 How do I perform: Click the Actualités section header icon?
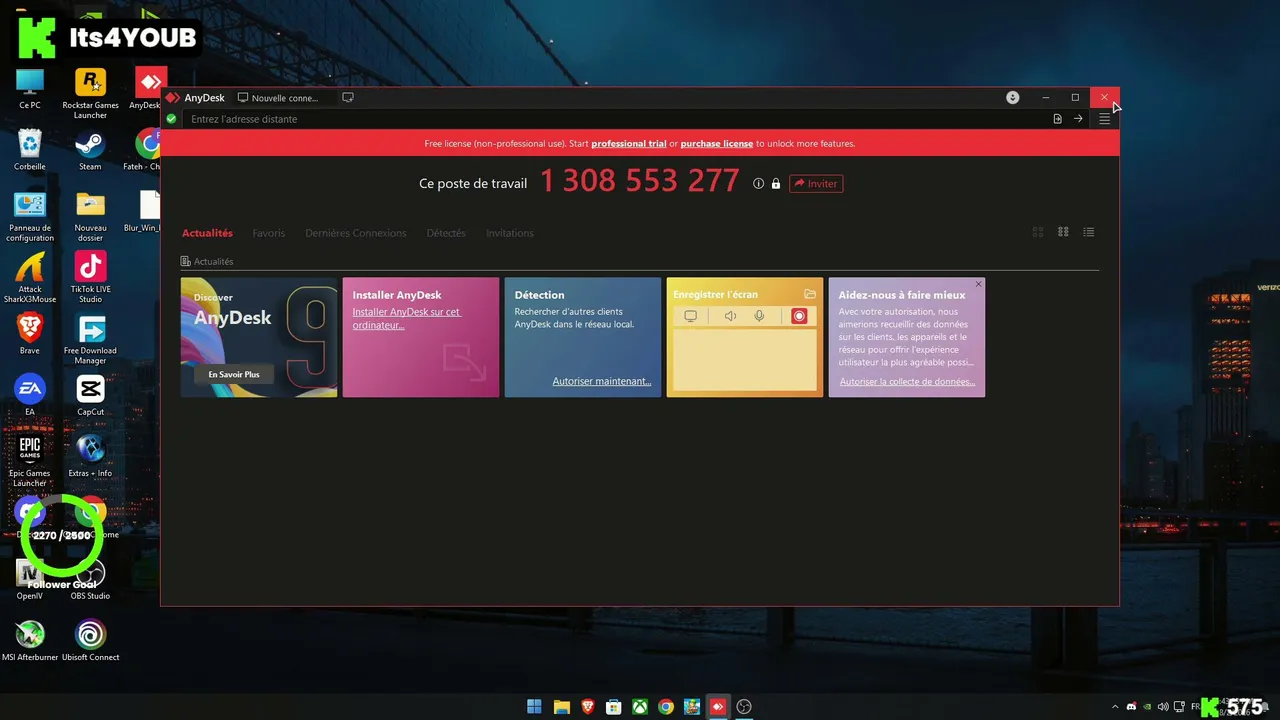pyautogui.click(x=186, y=262)
